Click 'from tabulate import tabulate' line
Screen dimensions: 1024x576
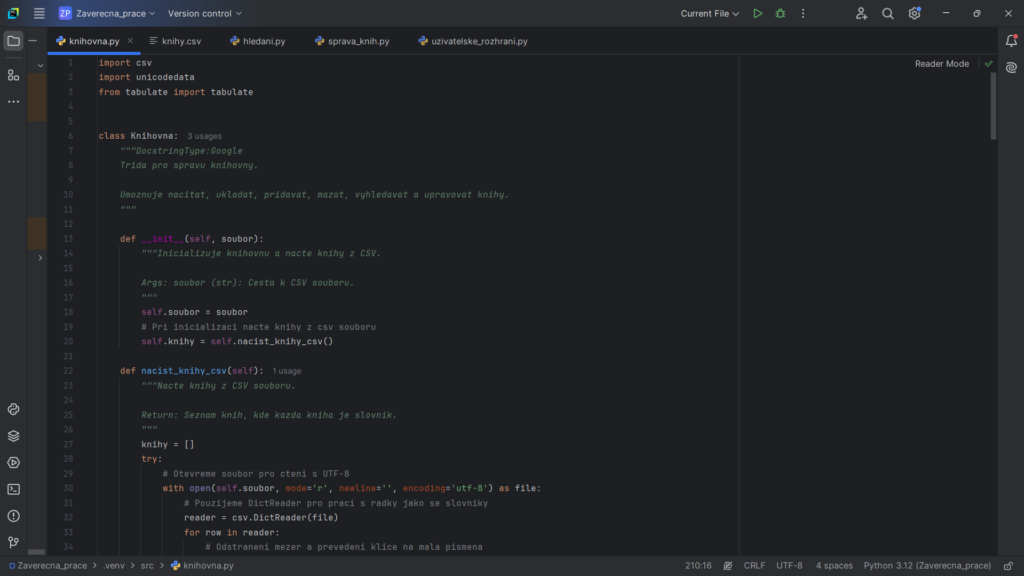click(176, 92)
